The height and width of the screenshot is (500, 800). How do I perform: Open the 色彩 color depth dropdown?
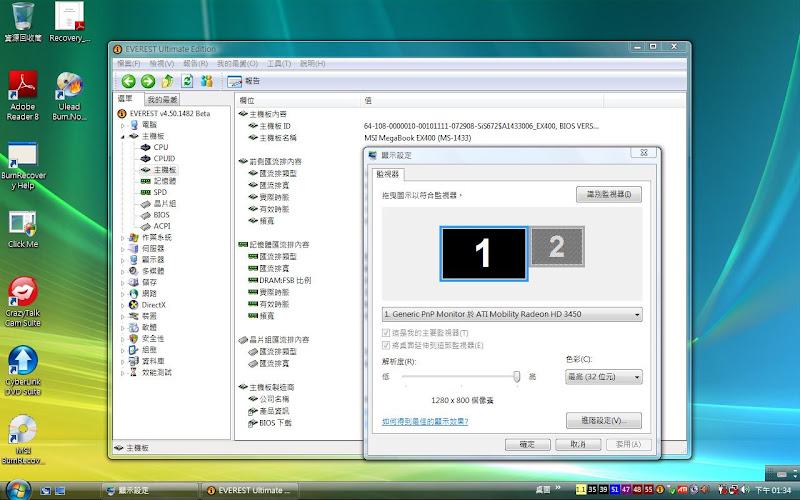[604, 377]
